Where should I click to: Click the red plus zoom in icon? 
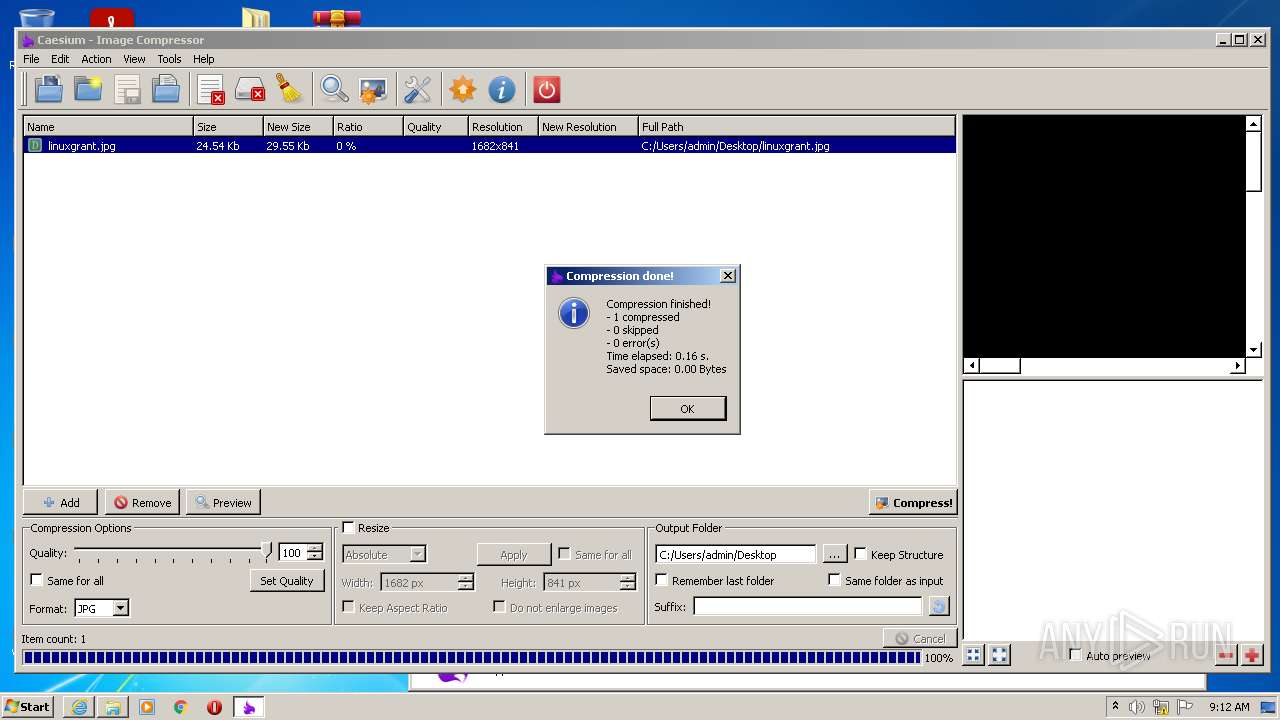tap(1252, 655)
